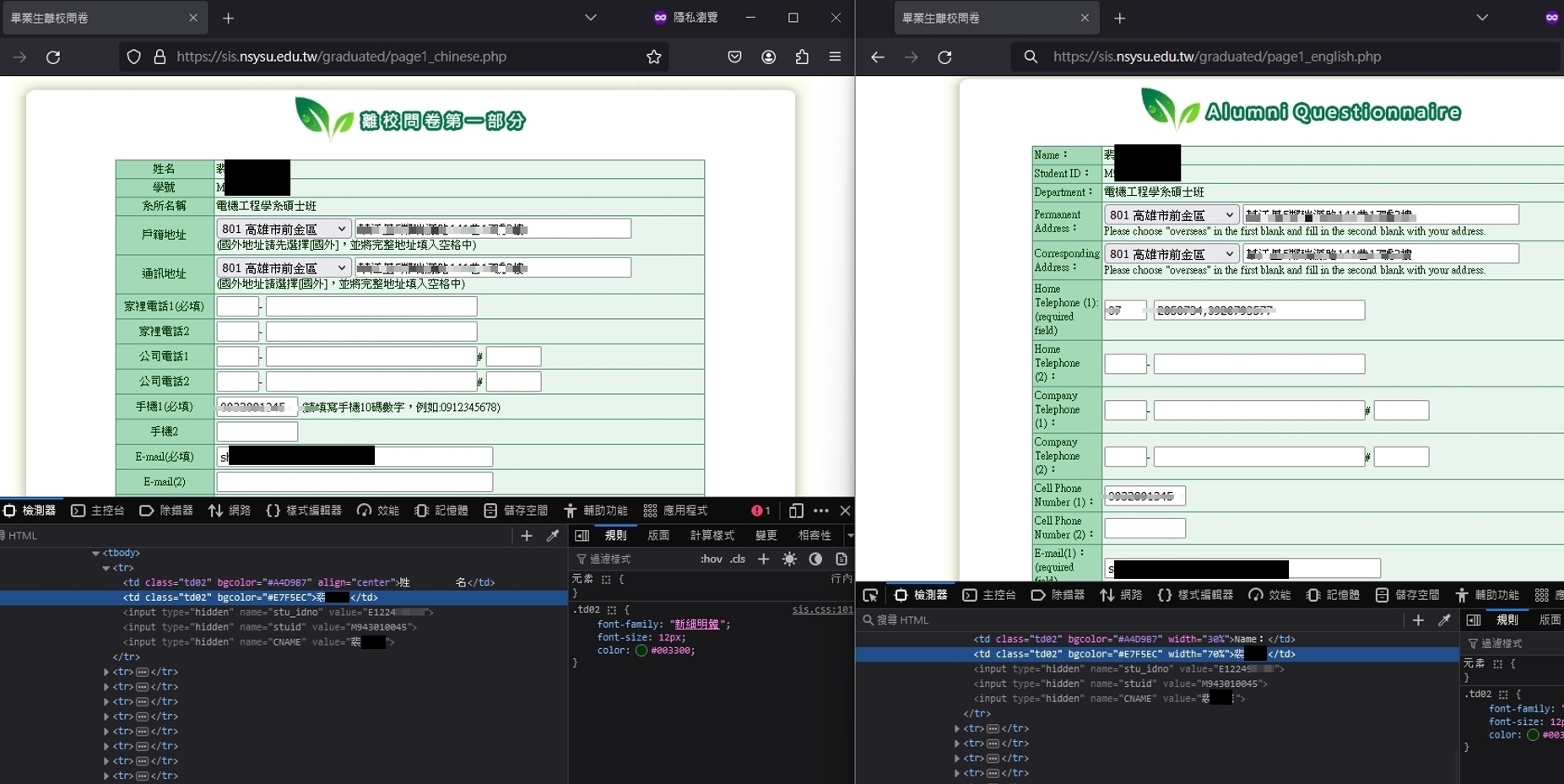The image size is (1564, 784).
Task: Open the extensions puzzle icon in left browser
Action: tap(802, 57)
